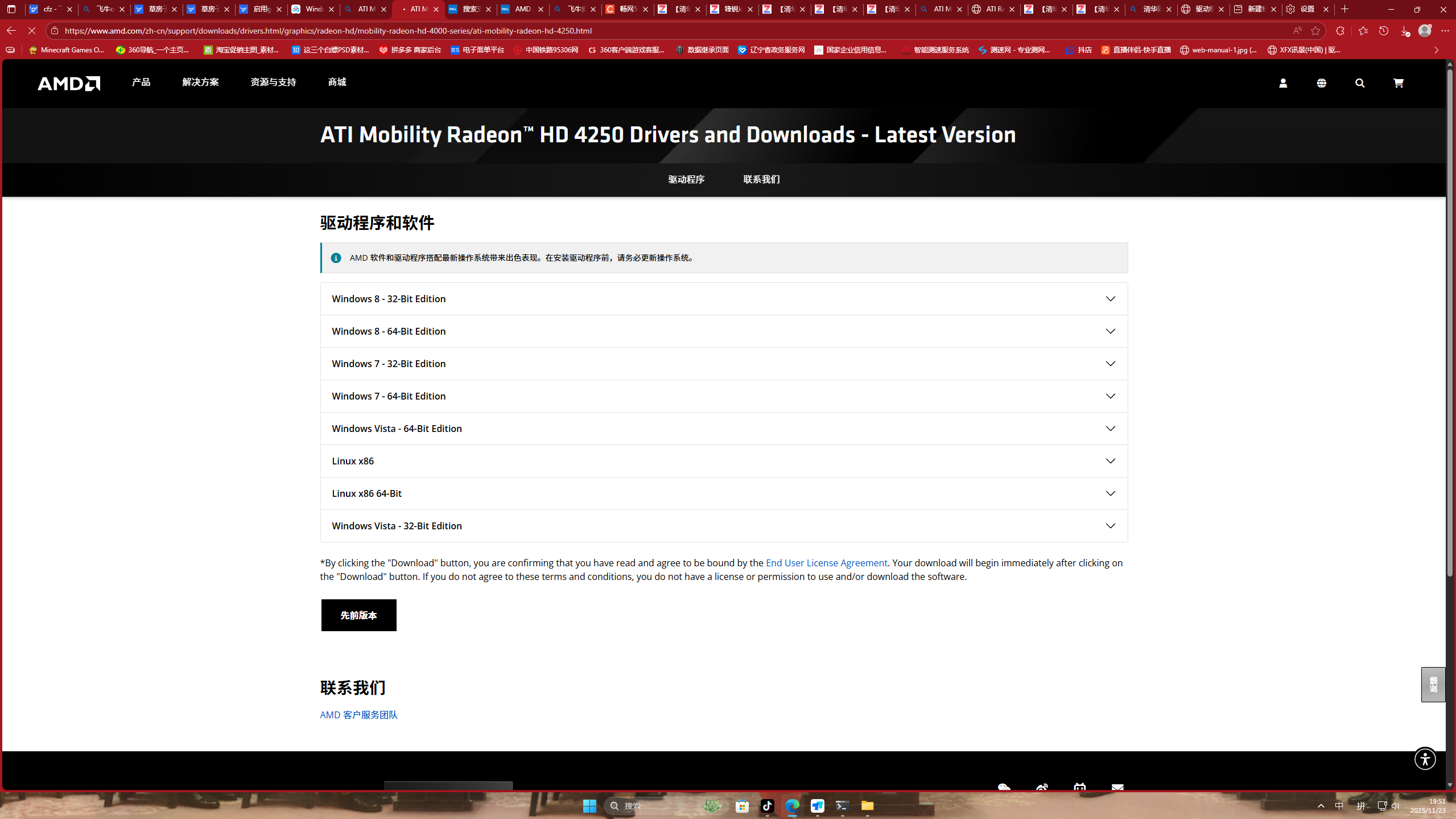The image size is (1456, 819).
Task: Select the 联系我们 page tab
Action: tap(761, 179)
